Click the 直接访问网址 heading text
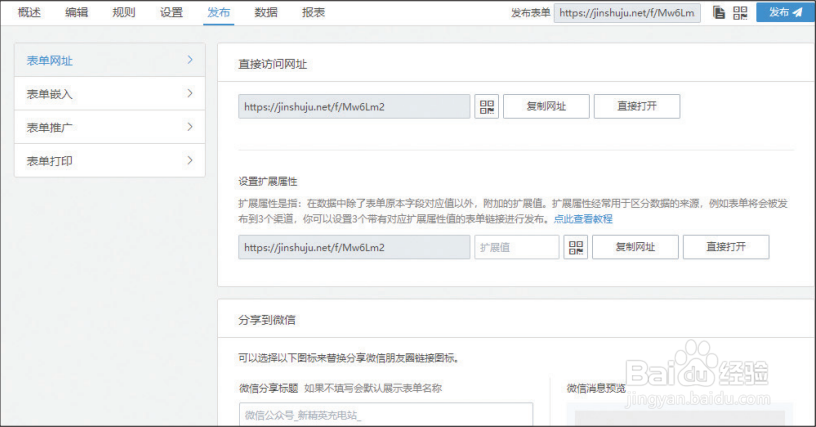This screenshot has width=816, height=427. click(273, 64)
